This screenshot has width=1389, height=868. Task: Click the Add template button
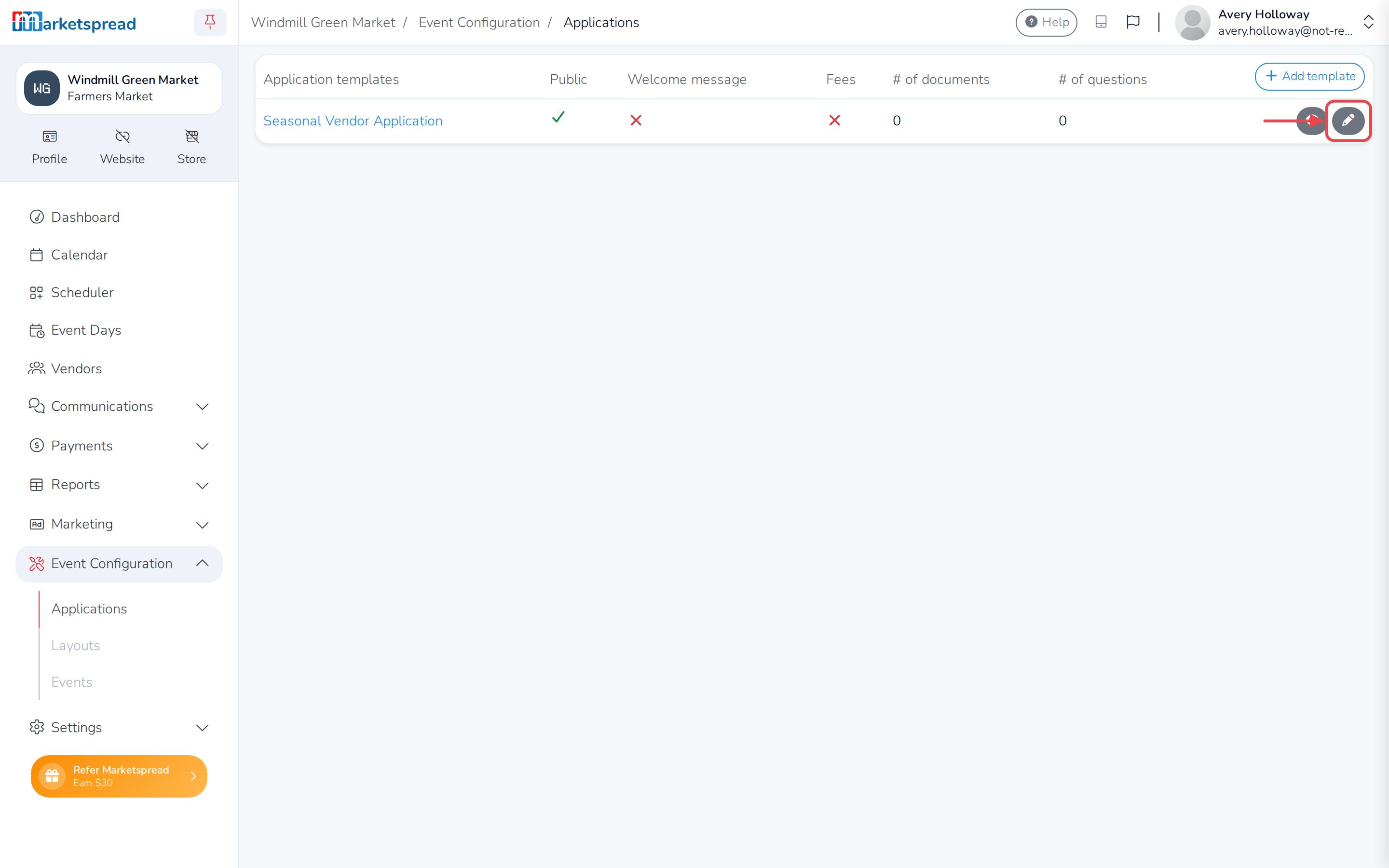(x=1309, y=76)
